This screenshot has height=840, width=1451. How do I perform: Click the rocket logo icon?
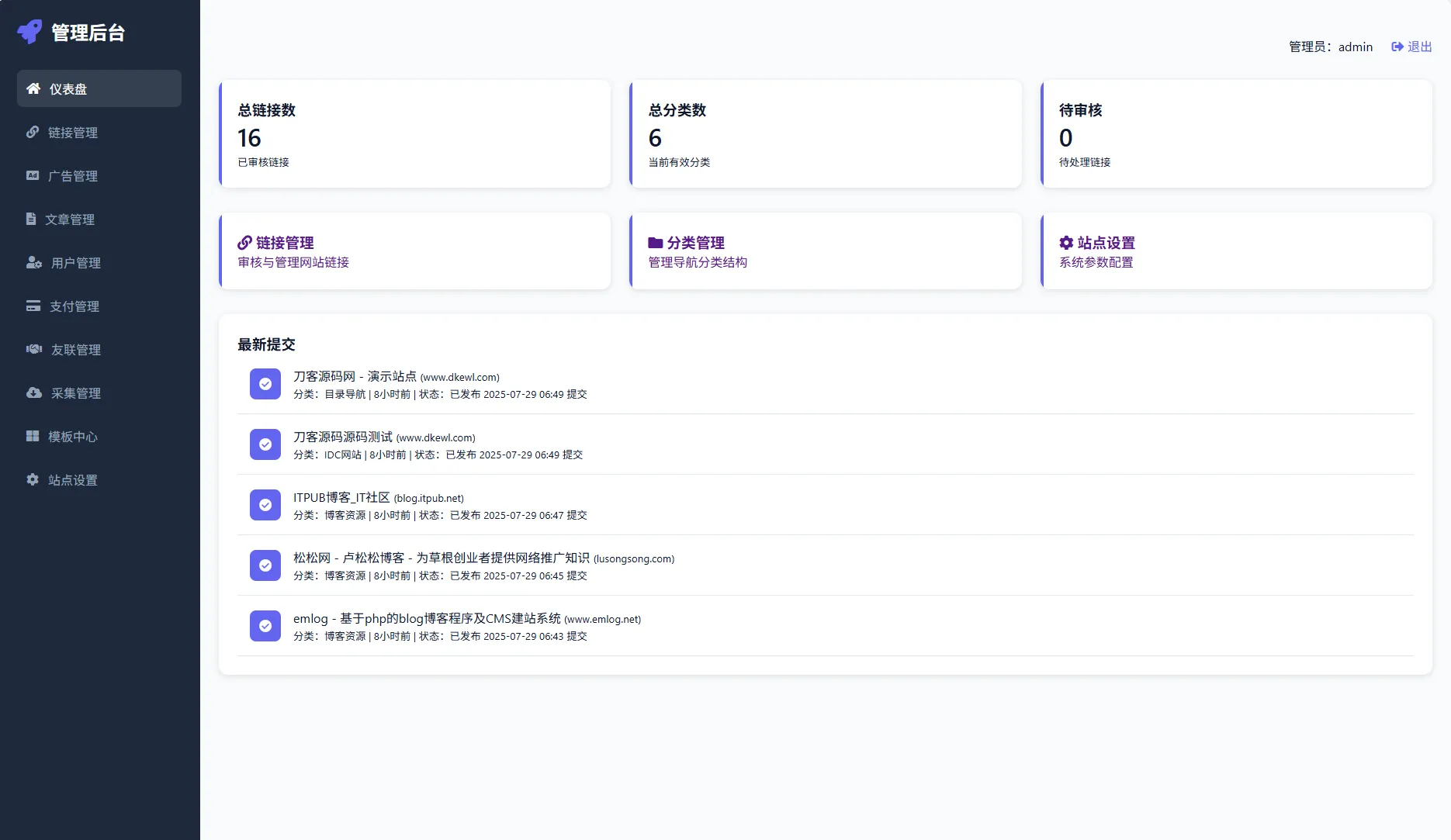pyautogui.click(x=29, y=32)
